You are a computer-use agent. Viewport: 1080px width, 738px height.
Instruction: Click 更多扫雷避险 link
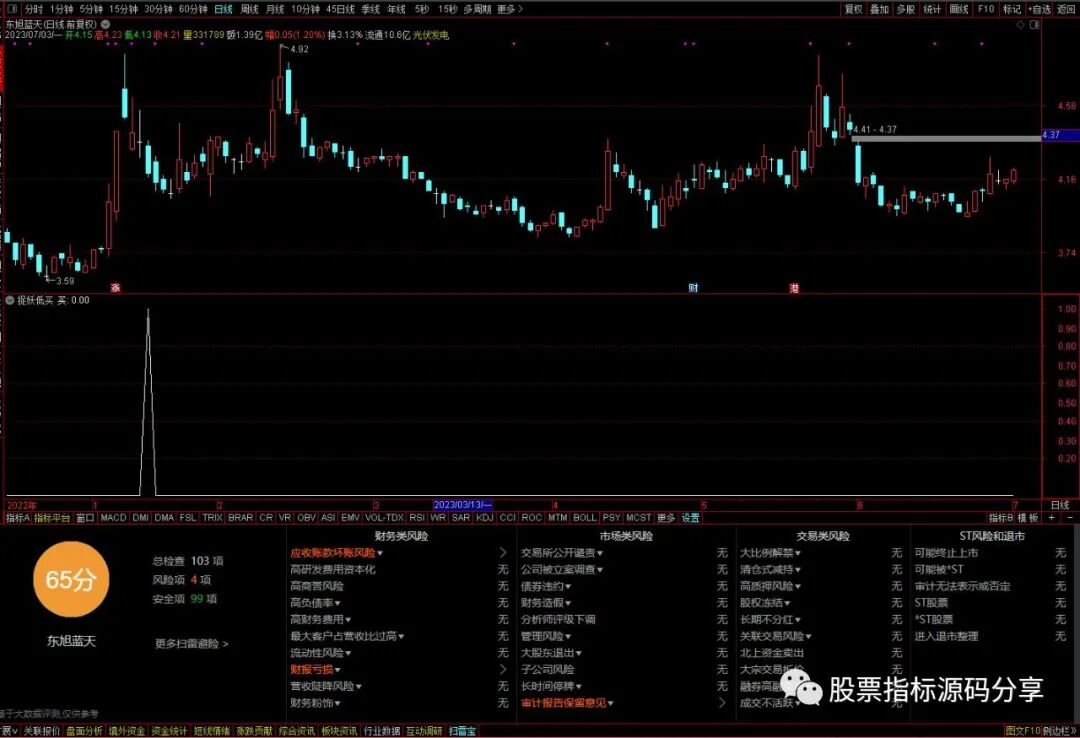coord(191,644)
